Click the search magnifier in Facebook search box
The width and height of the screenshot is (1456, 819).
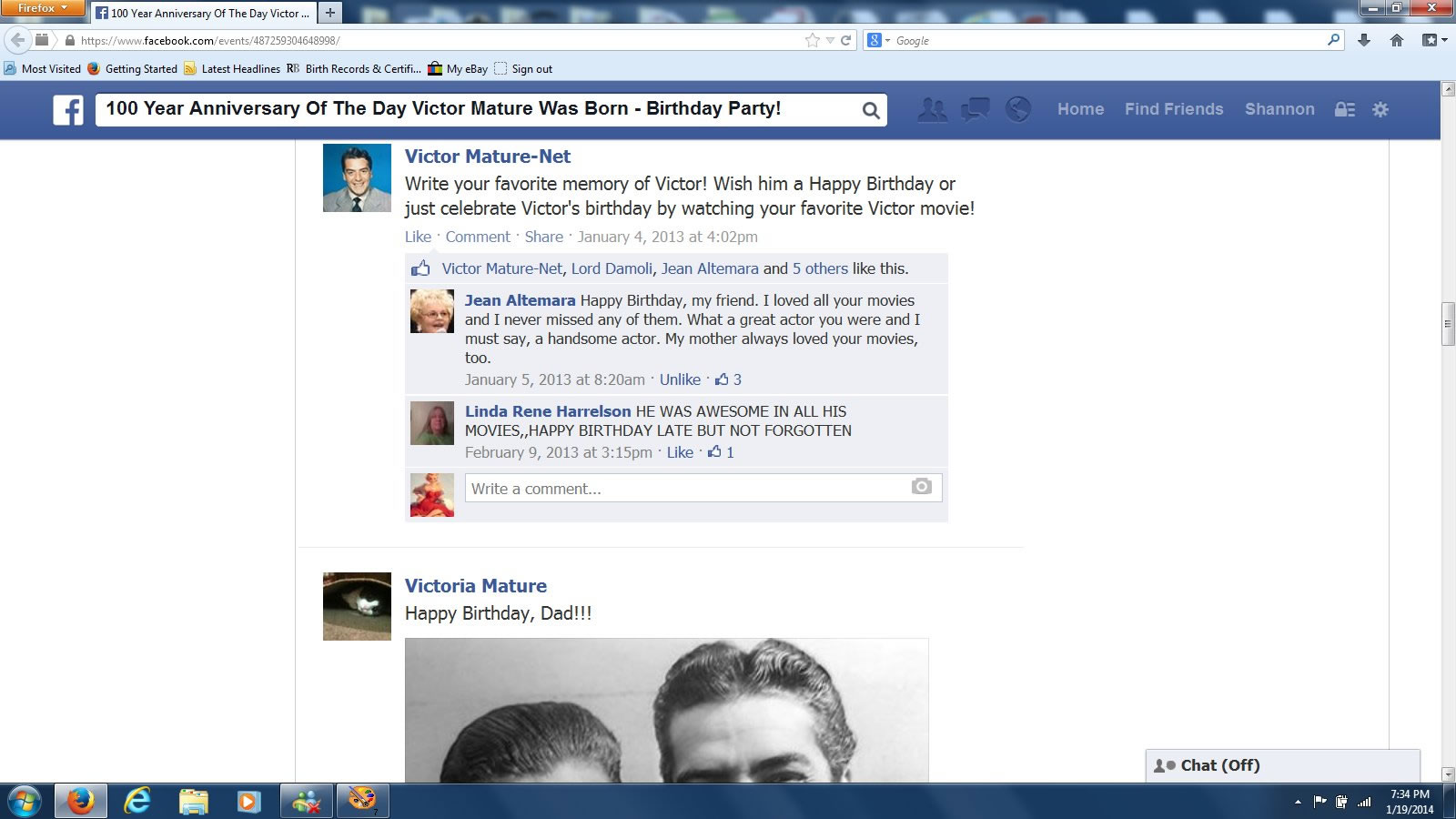[x=871, y=110]
